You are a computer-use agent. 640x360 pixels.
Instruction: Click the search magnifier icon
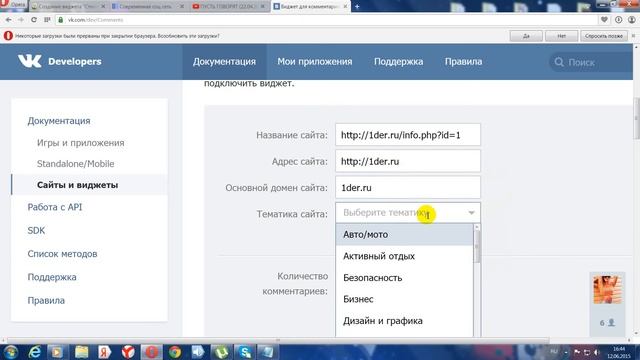pyautogui.click(x=559, y=62)
